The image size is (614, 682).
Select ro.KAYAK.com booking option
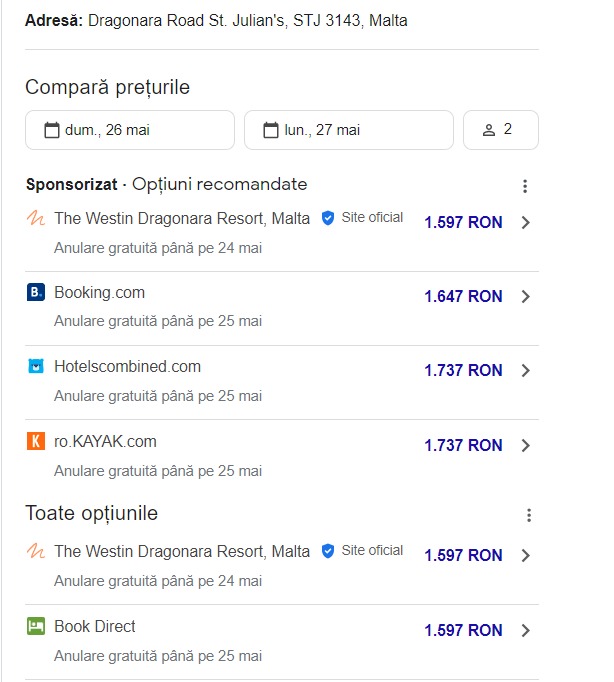point(106,441)
